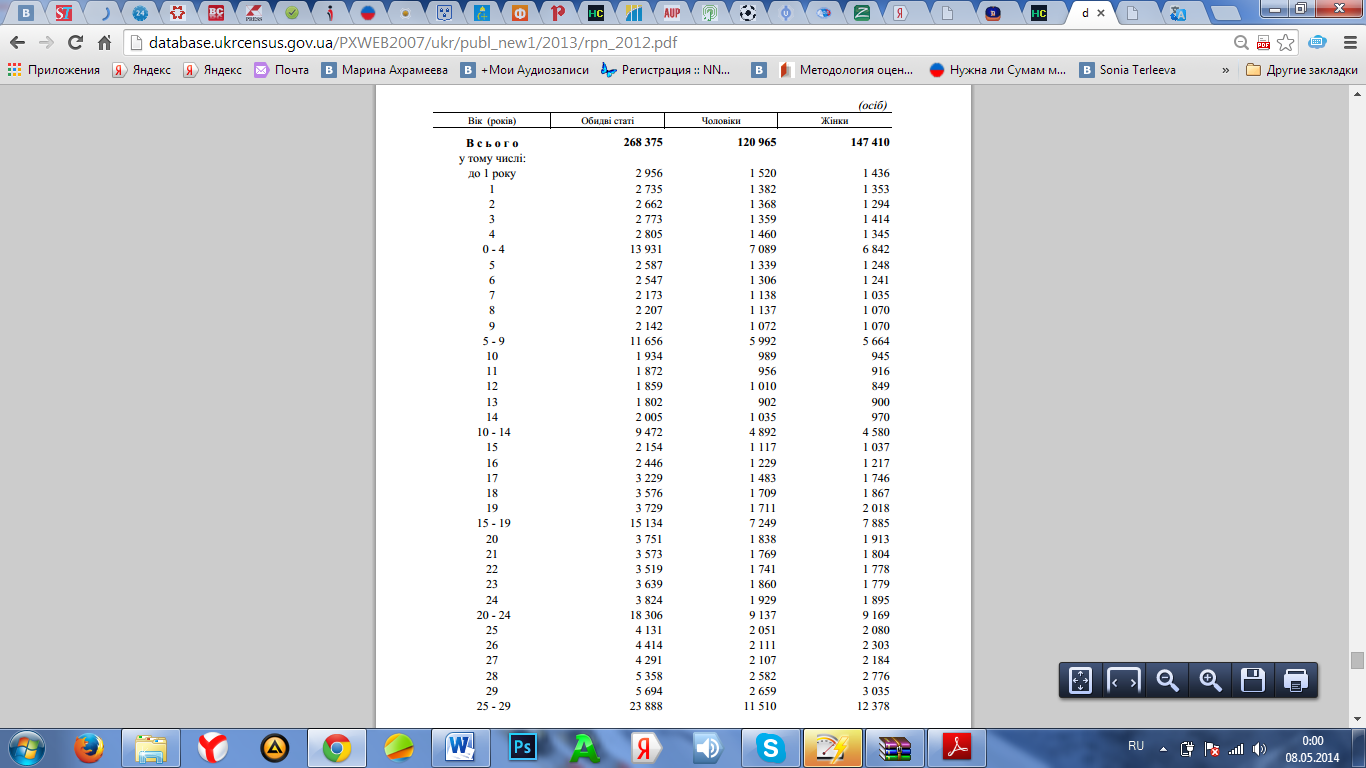Viewport: 1366px width, 768px height.
Task: Click the Жінки column header
Action: point(835,121)
